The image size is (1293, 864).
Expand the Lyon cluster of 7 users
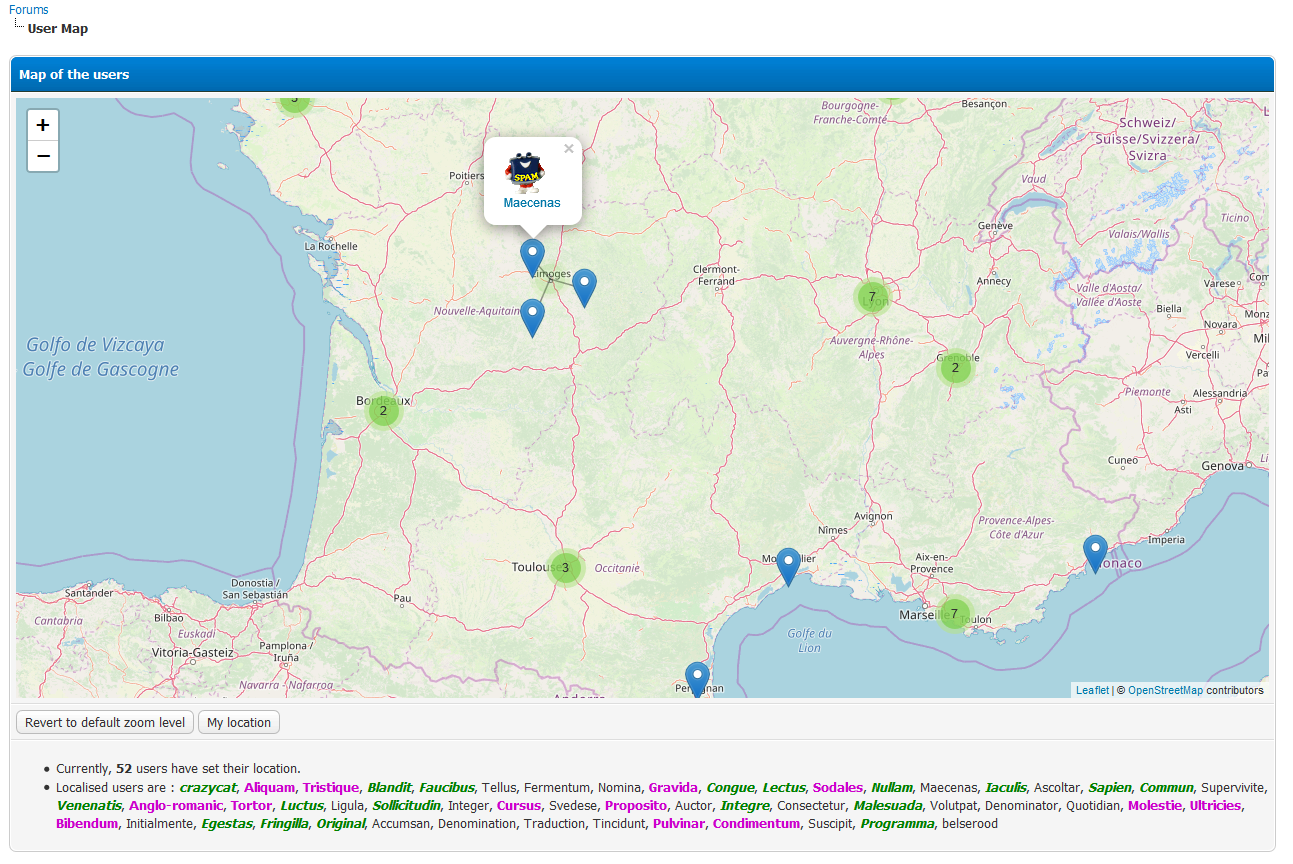click(x=872, y=297)
